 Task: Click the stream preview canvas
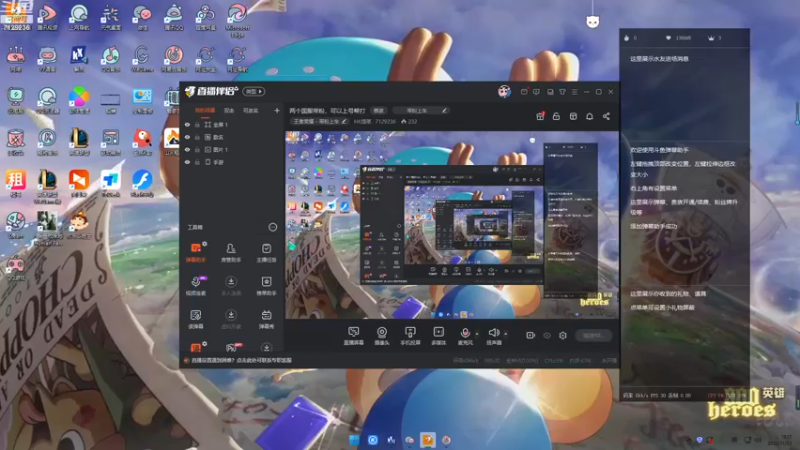(452, 225)
